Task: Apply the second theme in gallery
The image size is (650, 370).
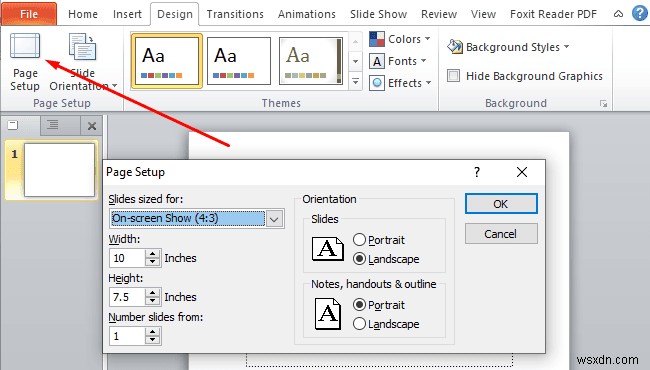Action: point(239,61)
